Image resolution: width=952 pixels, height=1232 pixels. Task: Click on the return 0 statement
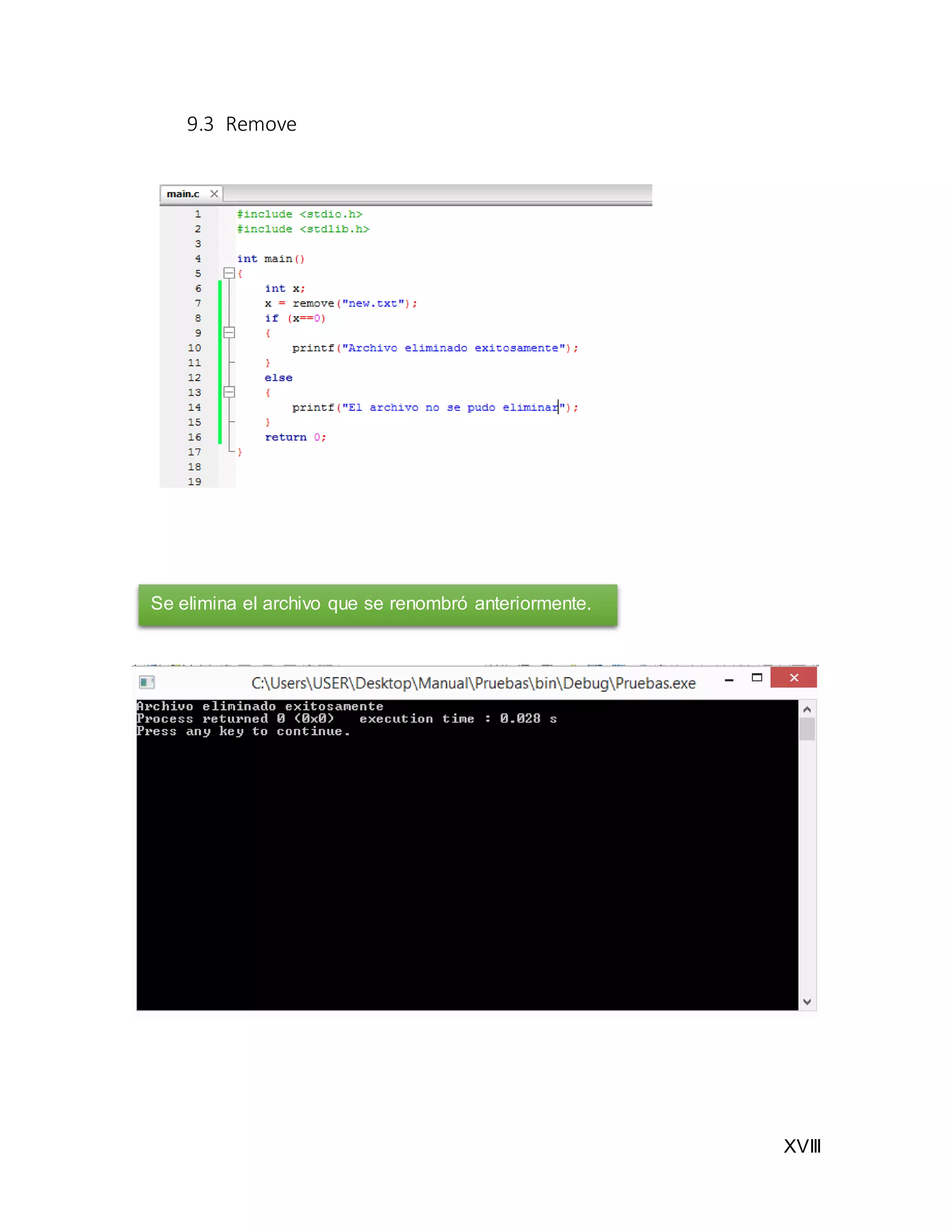[295, 437]
